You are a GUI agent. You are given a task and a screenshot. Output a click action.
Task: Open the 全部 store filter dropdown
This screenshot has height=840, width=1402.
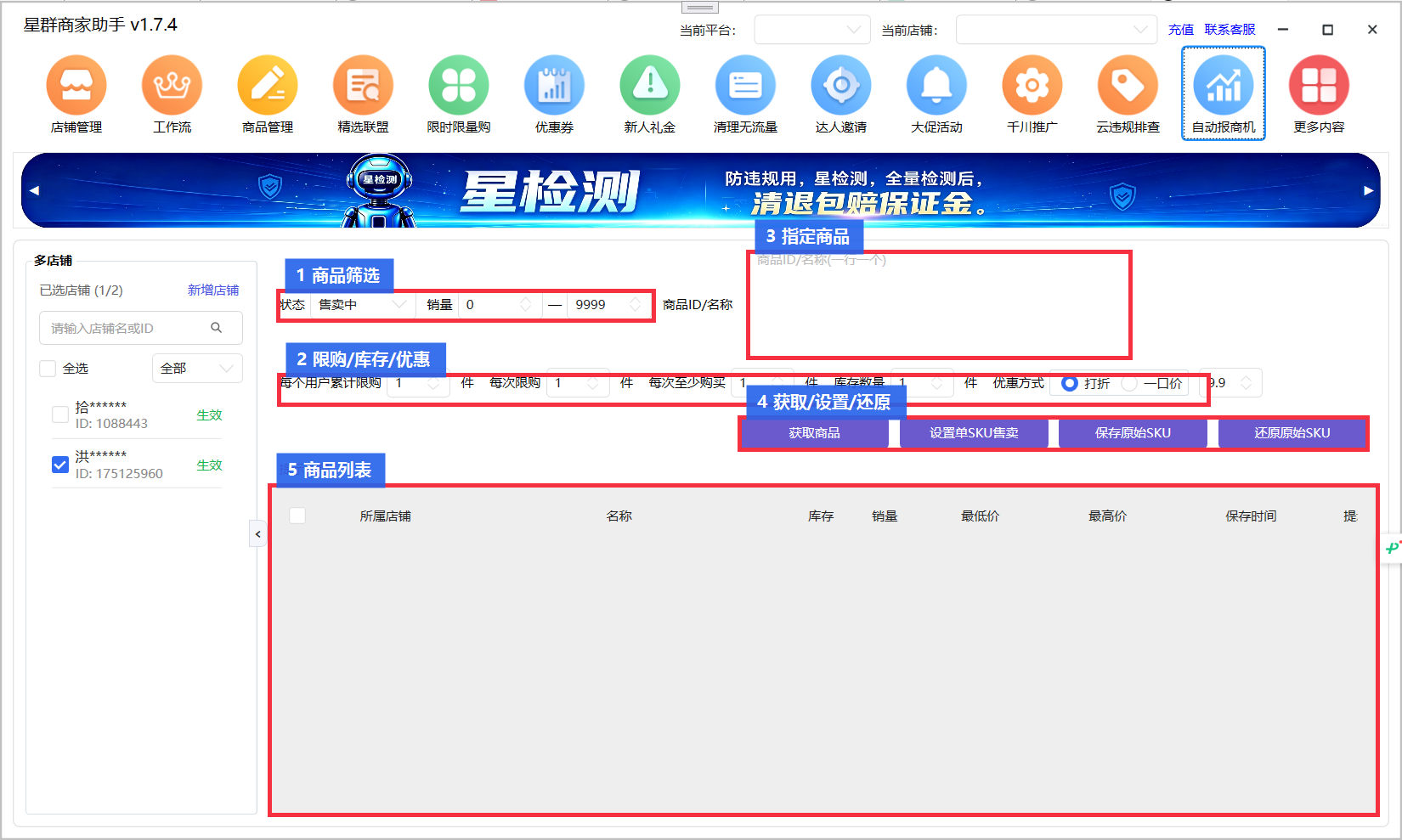click(x=197, y=369)
